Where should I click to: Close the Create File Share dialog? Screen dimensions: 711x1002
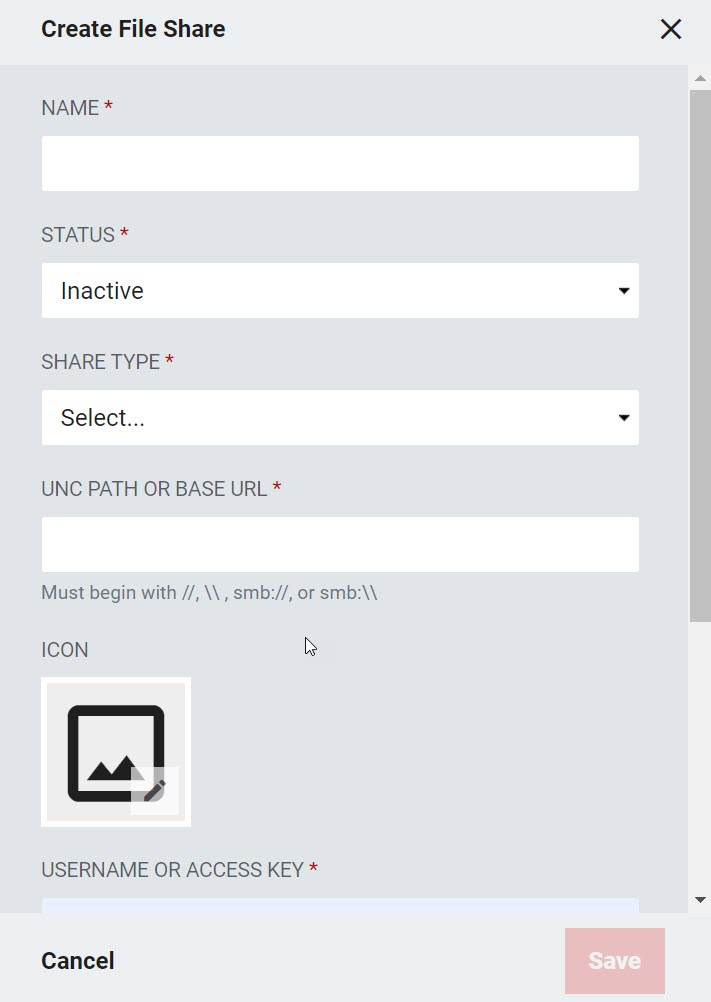pos(671,29)
